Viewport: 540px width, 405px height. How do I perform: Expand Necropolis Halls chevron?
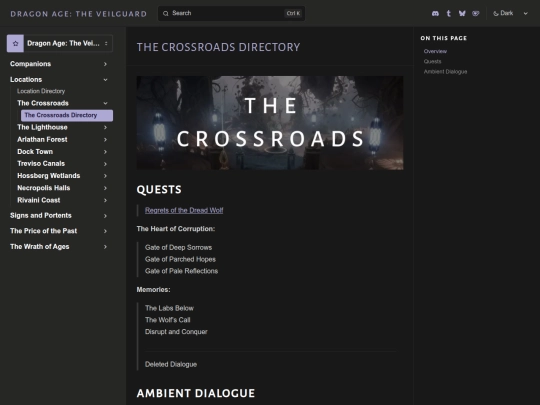tap(105, 188)
